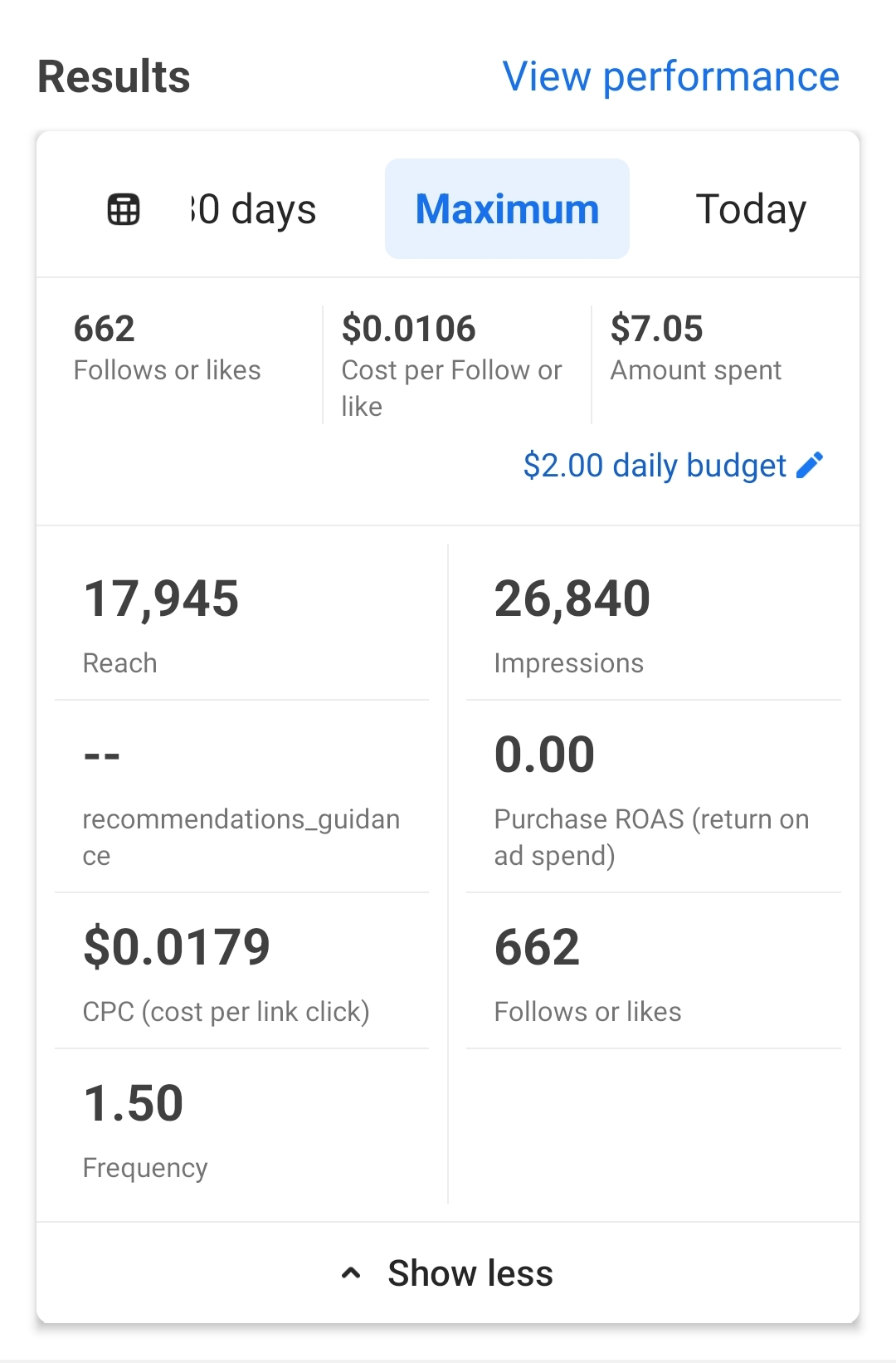Switch to the Today tab
896x1363 pixels.
tap(751, 209)
